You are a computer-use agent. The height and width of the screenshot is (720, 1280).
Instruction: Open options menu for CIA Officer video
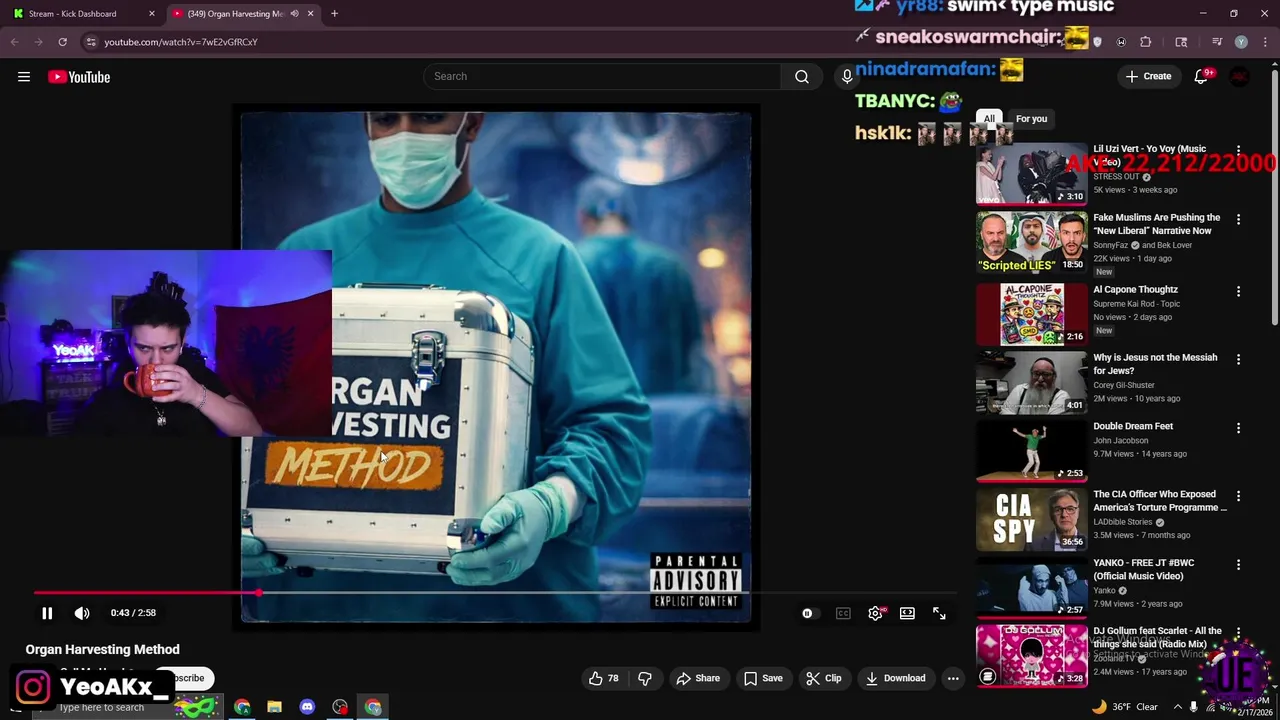1238,496
